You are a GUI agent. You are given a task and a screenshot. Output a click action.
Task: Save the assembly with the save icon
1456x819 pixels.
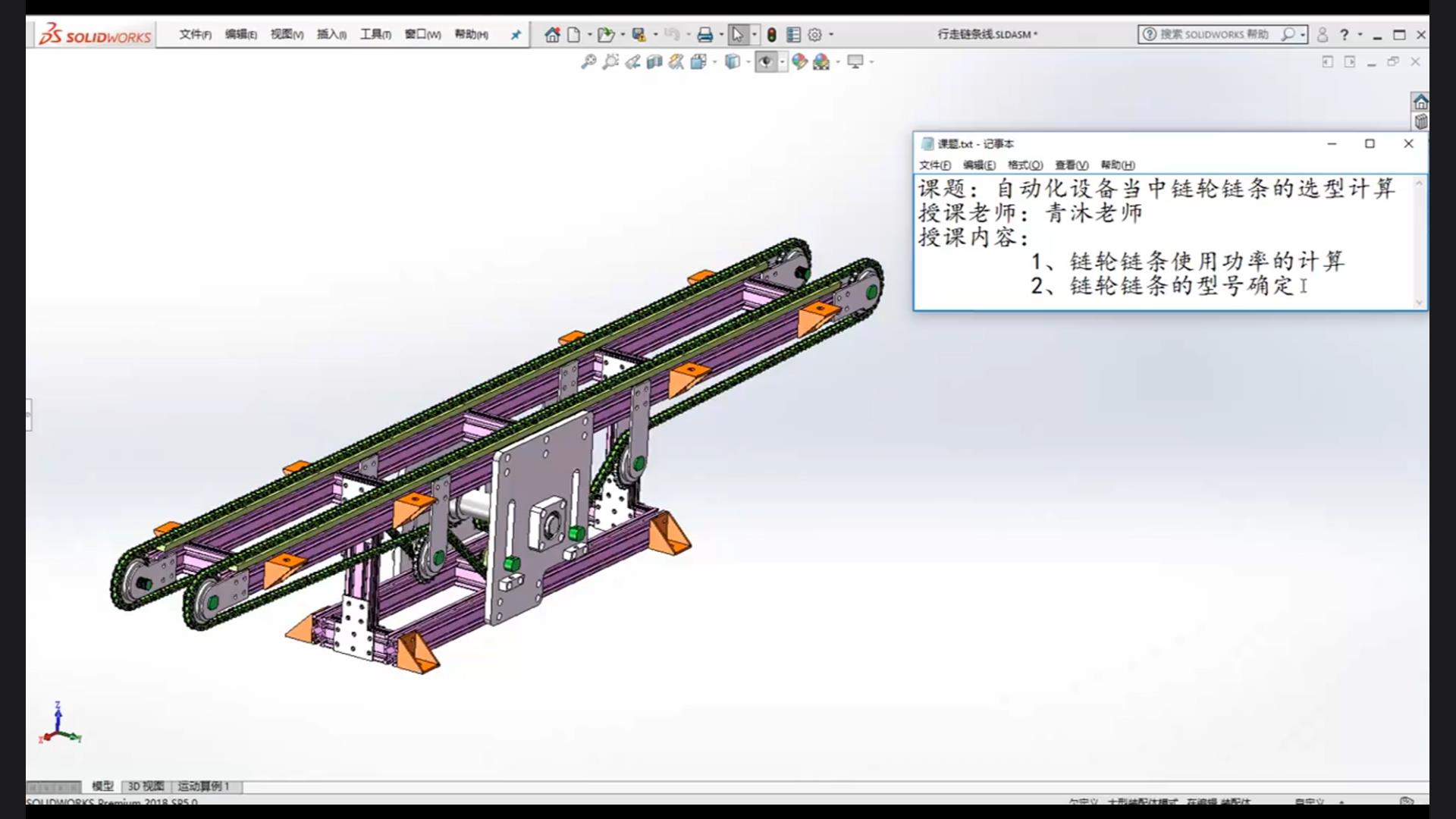coord(639,35)
